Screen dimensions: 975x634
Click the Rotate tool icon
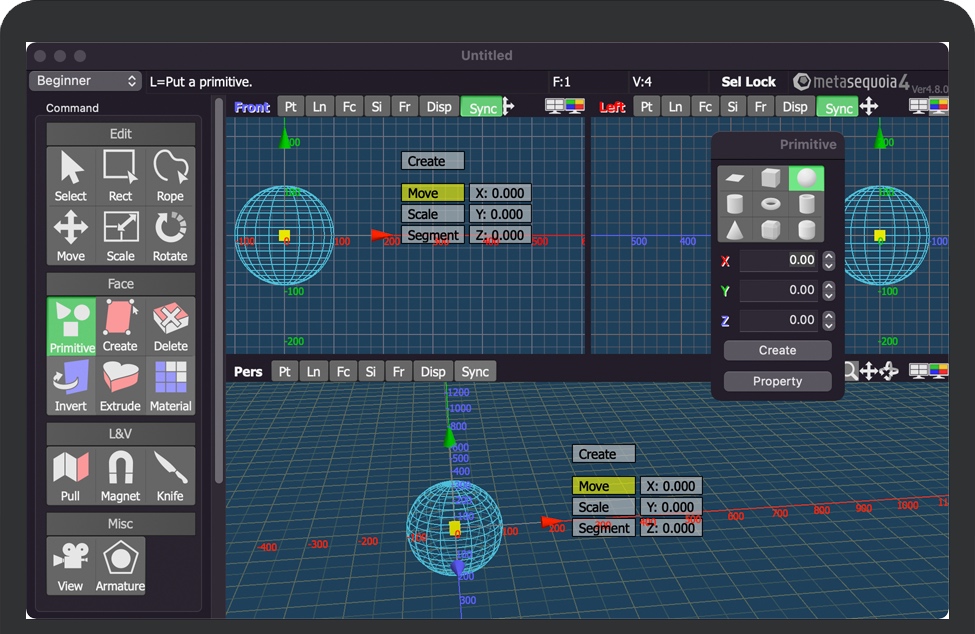tap(170, 235)
